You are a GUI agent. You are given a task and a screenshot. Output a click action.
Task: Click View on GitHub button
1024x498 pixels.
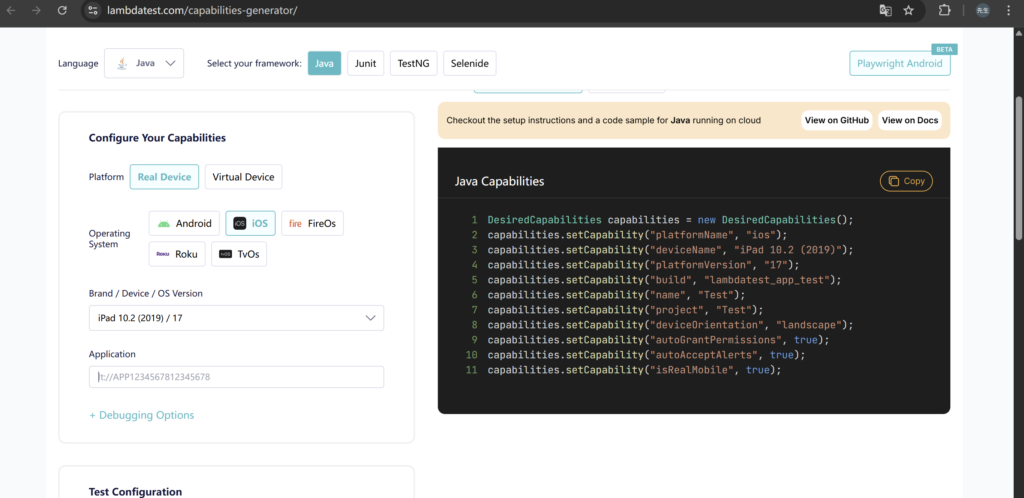point(837,120)
